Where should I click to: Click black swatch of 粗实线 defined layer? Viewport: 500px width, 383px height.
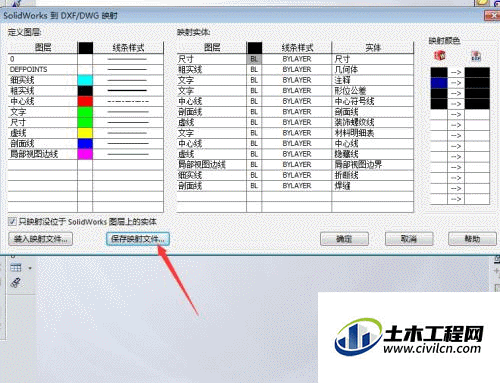pos(85,90)
